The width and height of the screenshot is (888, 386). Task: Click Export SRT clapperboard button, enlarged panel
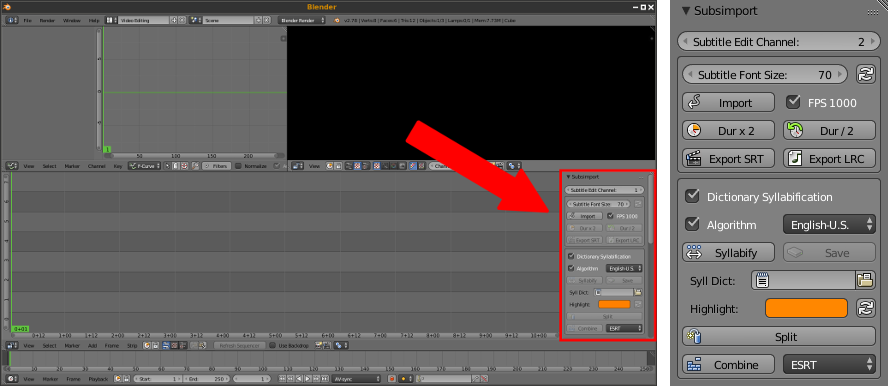tap(728, 158)
